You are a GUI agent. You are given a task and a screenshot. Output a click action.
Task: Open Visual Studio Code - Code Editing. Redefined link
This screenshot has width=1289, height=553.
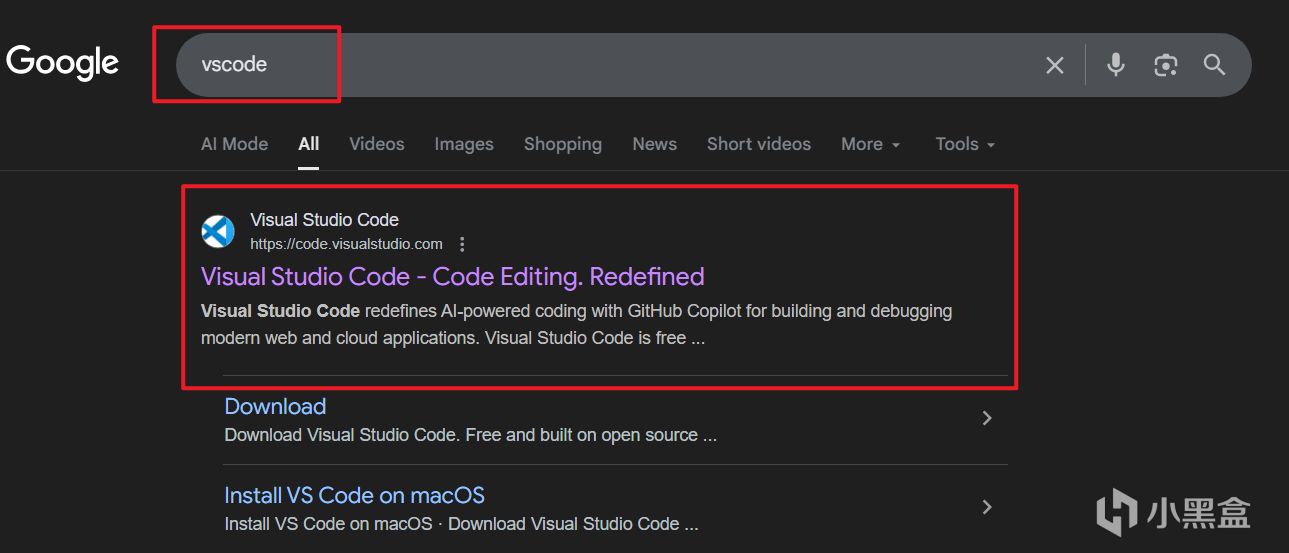tap(452, 276)
